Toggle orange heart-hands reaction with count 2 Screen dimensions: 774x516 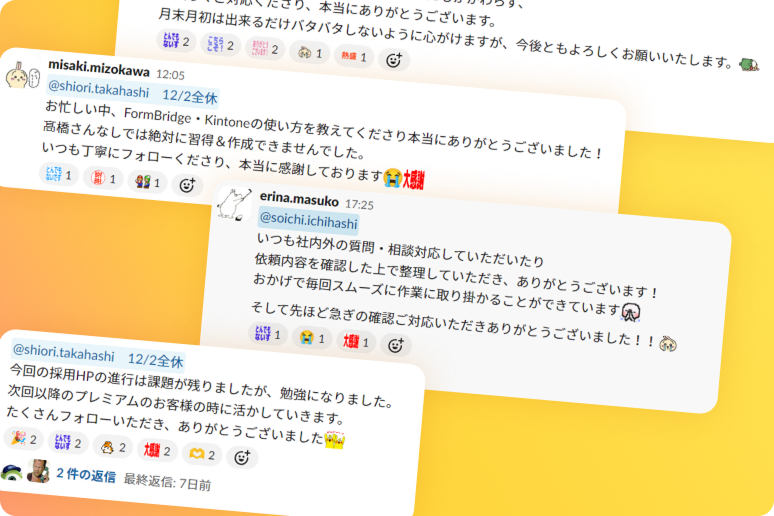[x=202, y=454]
